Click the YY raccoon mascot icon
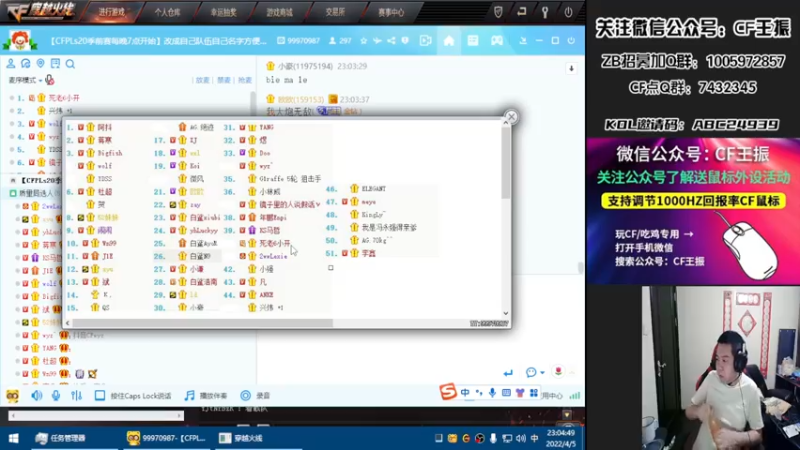 12,395
